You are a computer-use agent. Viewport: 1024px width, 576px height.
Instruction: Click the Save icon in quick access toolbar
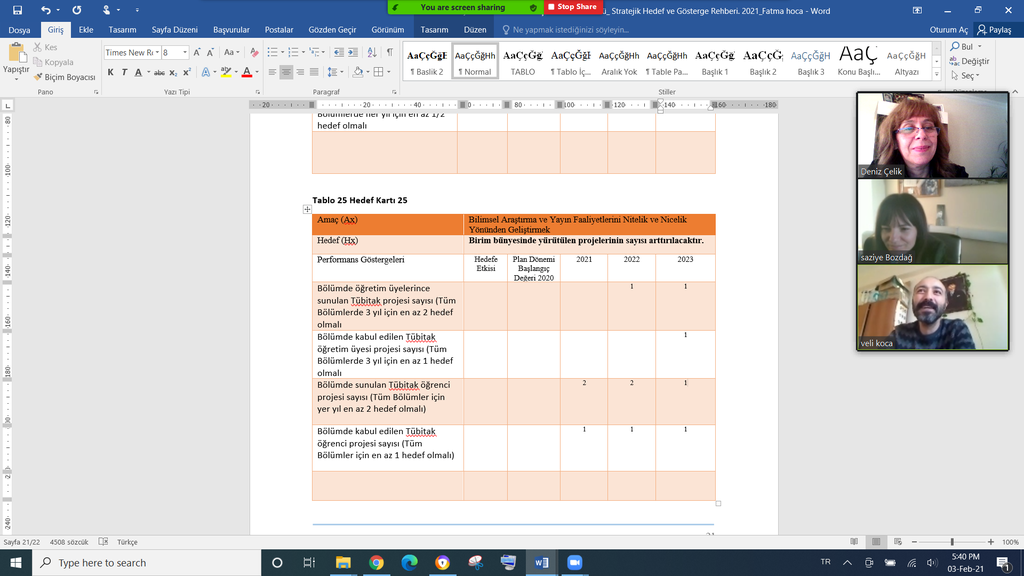coord(19,9)
